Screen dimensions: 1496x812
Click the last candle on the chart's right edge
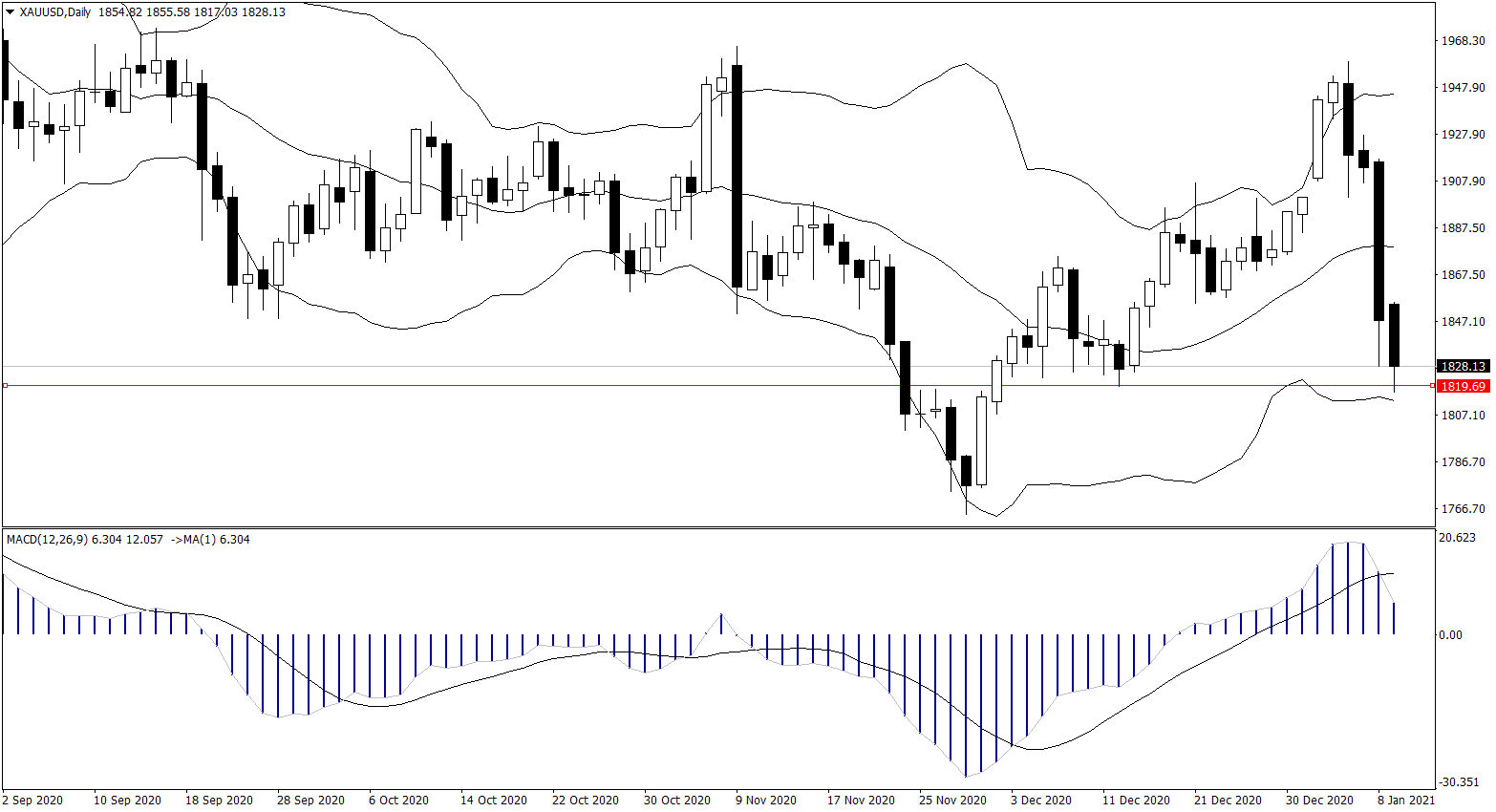(x=1394, y=334)
